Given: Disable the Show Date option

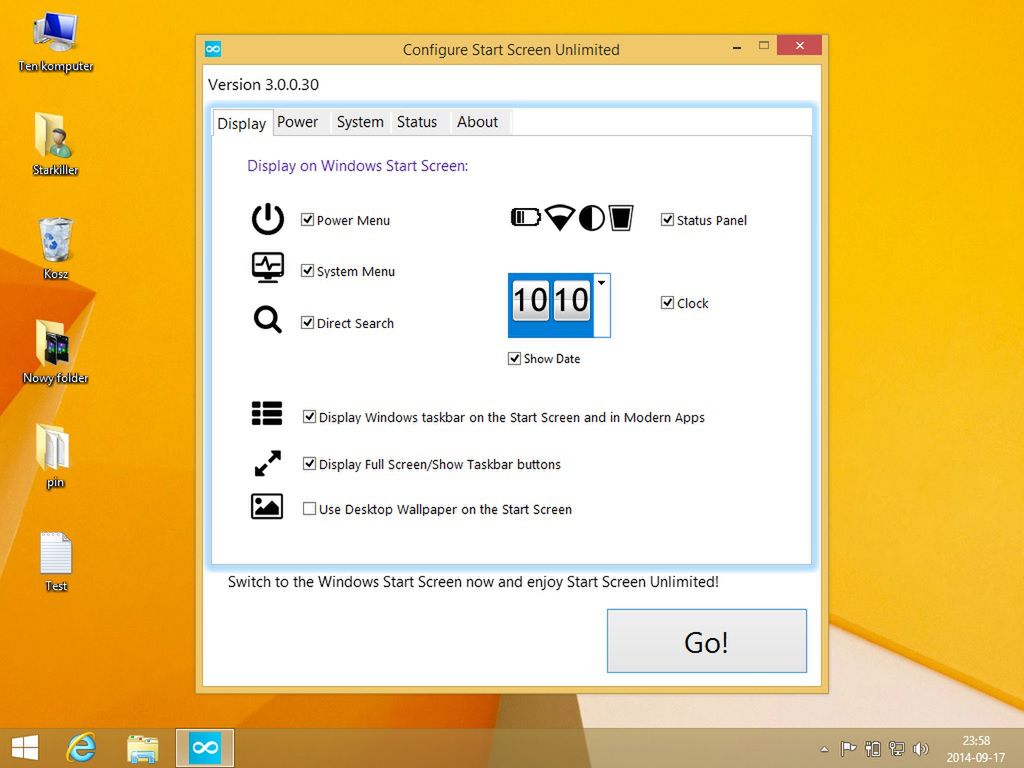Looking at the screenshot, I should tap(515, 359).
